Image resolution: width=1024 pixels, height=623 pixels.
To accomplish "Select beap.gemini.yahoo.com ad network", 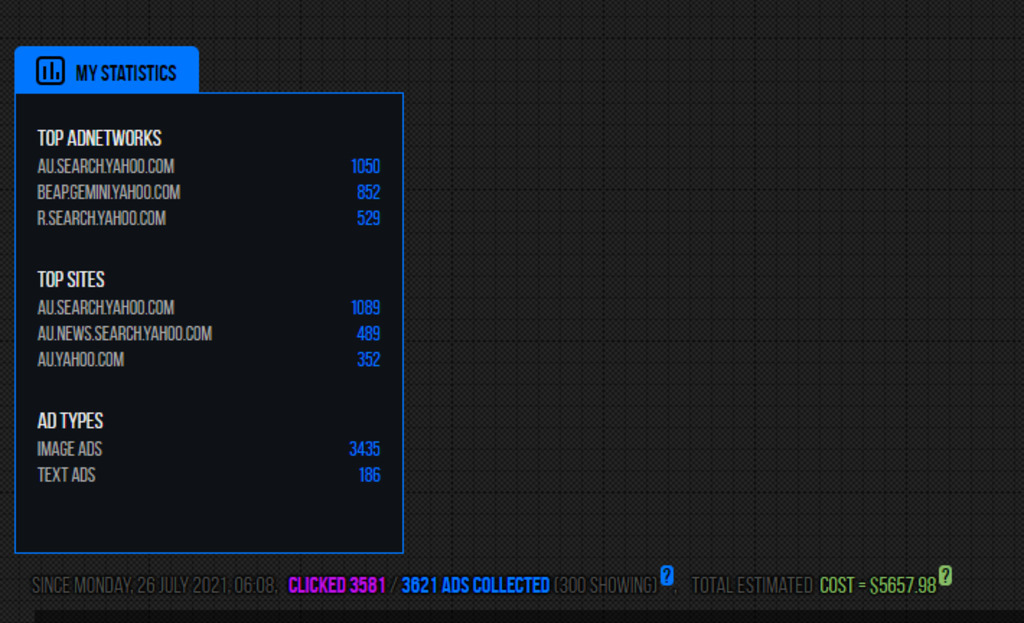I will (x=109, y=192).
